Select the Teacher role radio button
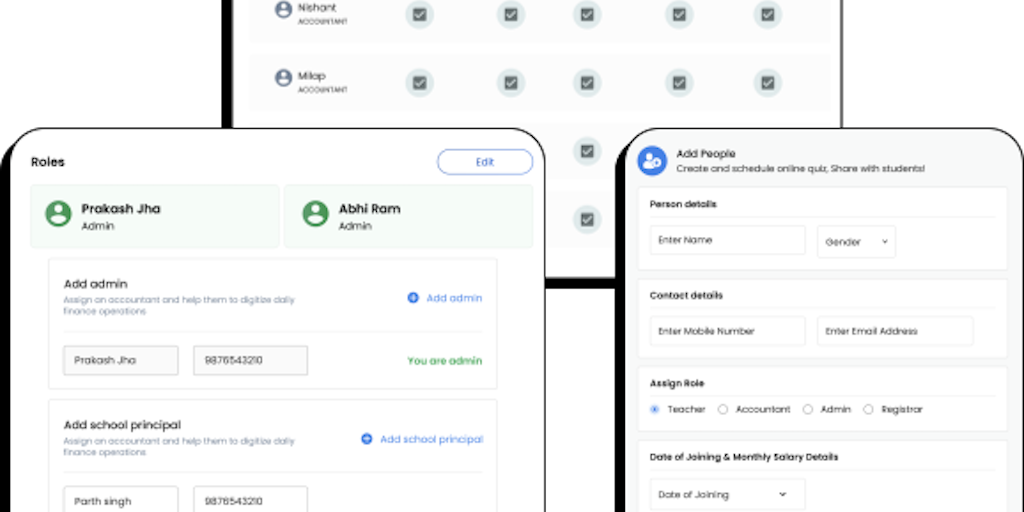The height and width of the screenshot is (512, 1024). pos(654,409)
